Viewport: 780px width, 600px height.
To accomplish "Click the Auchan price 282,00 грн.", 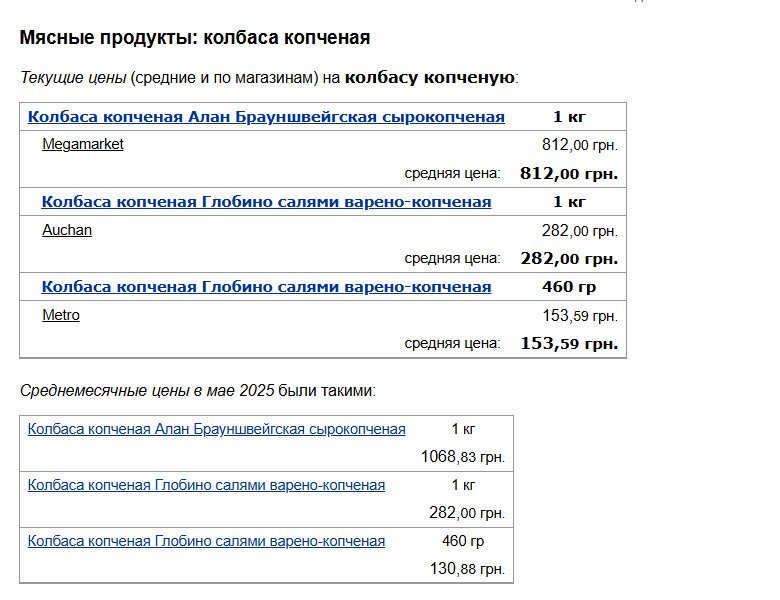I will (580, 231).
